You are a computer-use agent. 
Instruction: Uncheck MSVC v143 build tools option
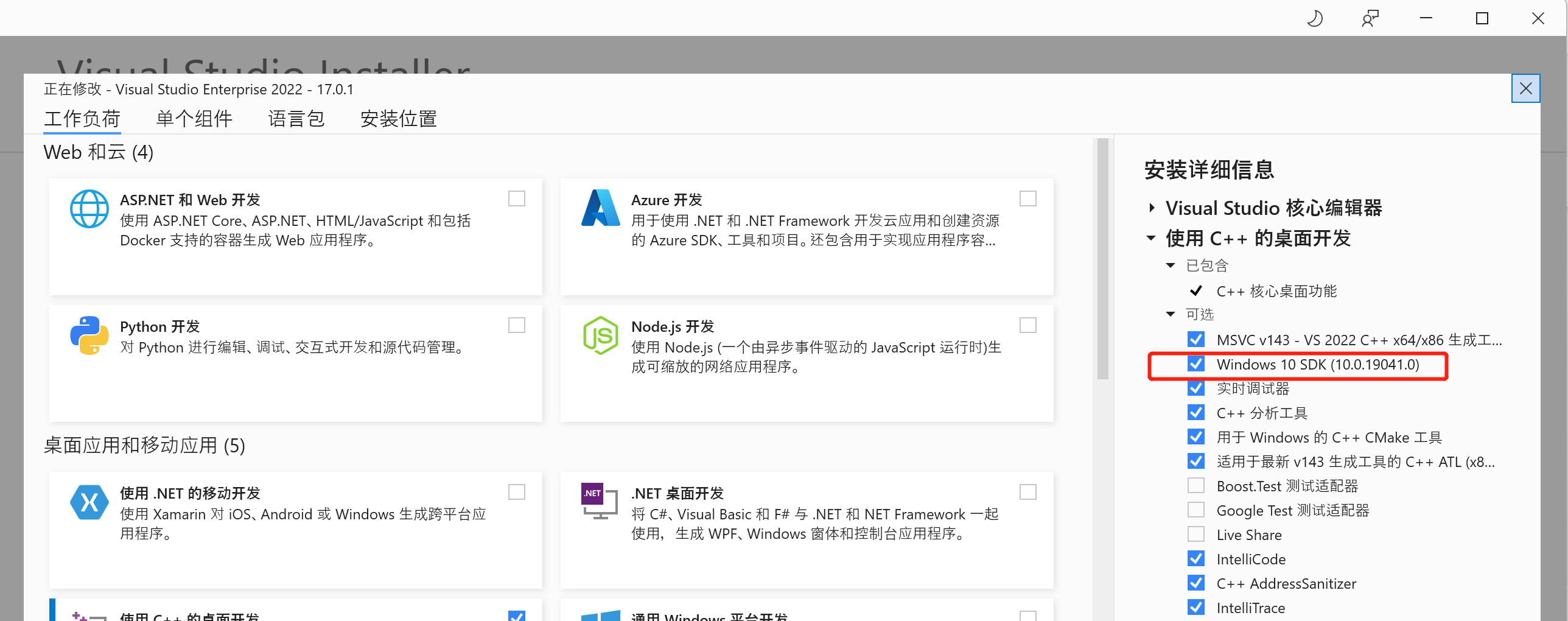point(1196,340)
